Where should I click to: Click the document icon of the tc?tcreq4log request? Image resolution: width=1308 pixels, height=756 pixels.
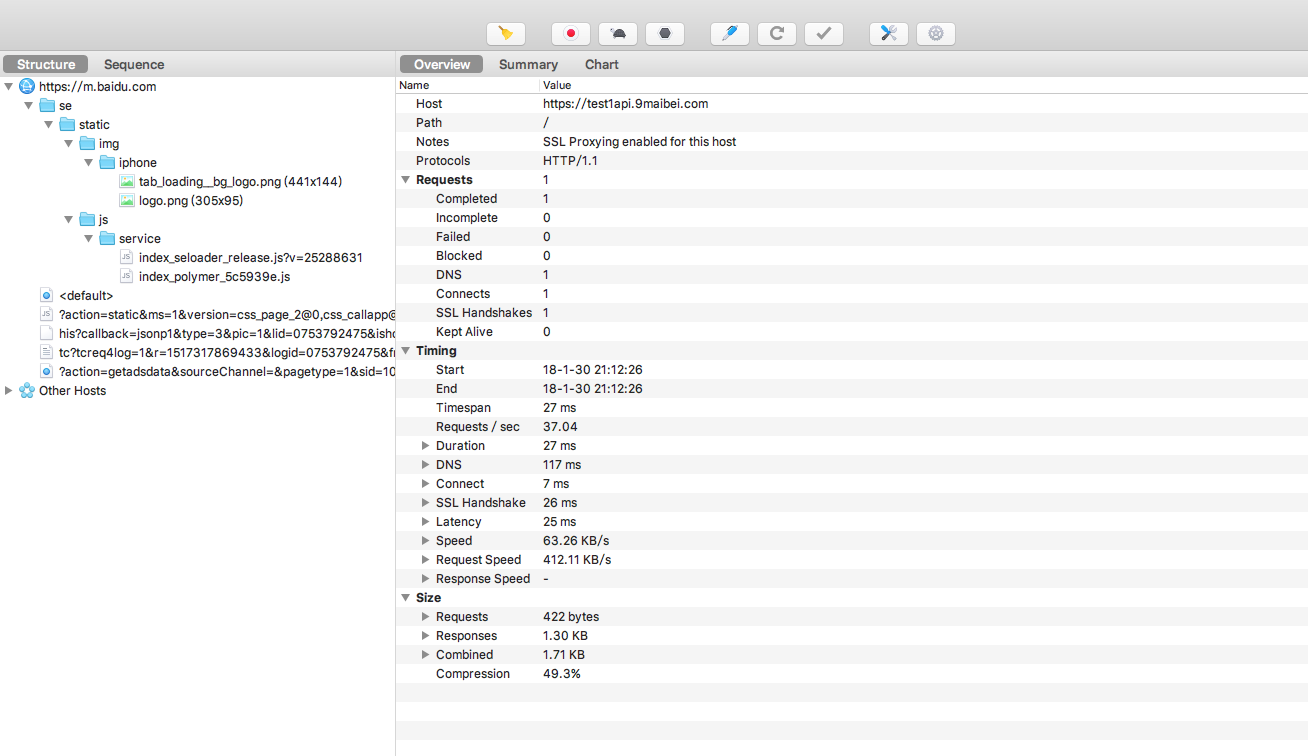pyautogui.click(x=46, y=352)
